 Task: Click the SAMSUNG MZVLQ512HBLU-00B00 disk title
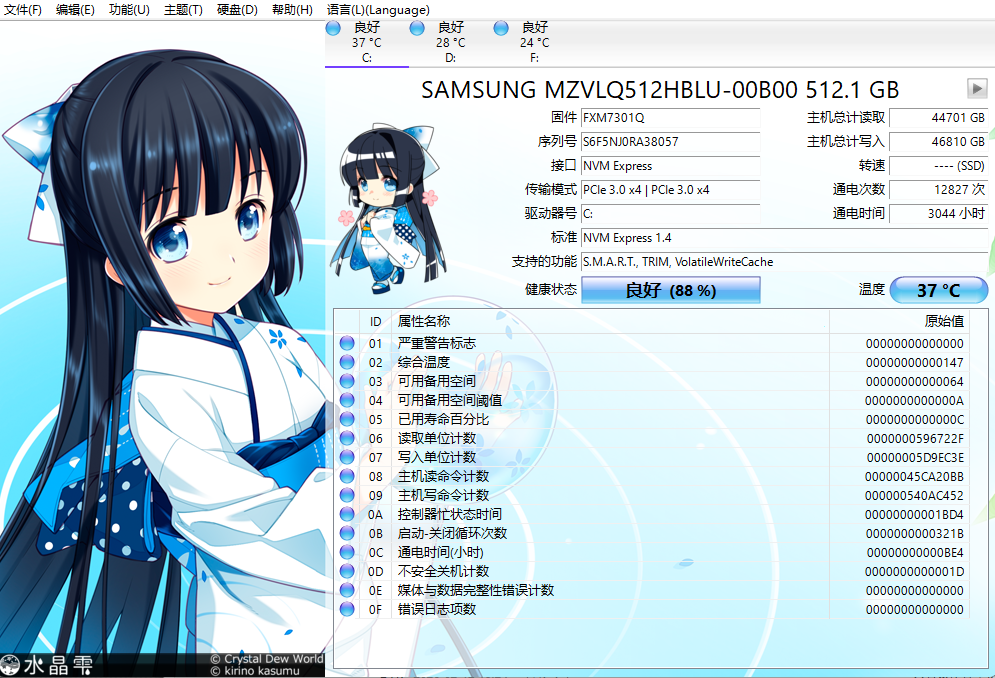click(x=660, y=90)
